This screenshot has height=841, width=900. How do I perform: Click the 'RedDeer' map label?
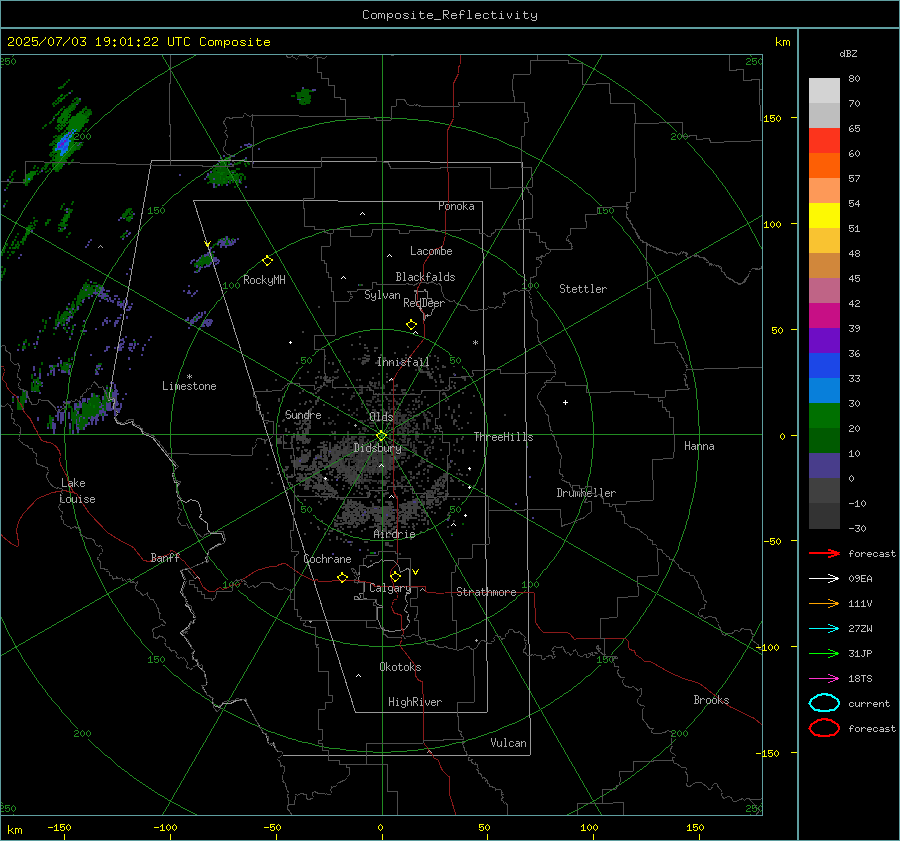(424, 303)
